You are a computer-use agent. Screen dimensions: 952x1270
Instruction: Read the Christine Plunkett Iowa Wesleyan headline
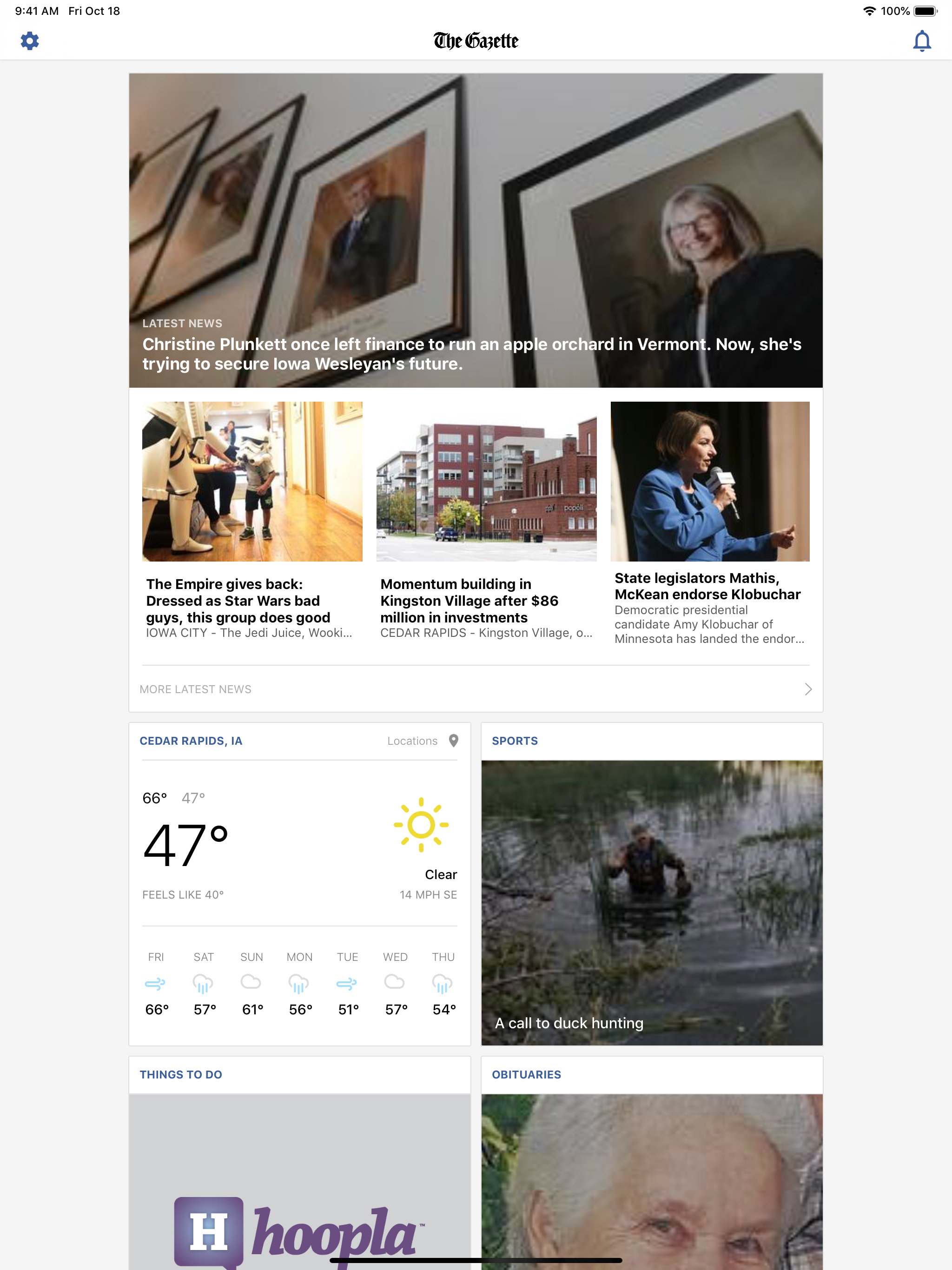point(472,354)
